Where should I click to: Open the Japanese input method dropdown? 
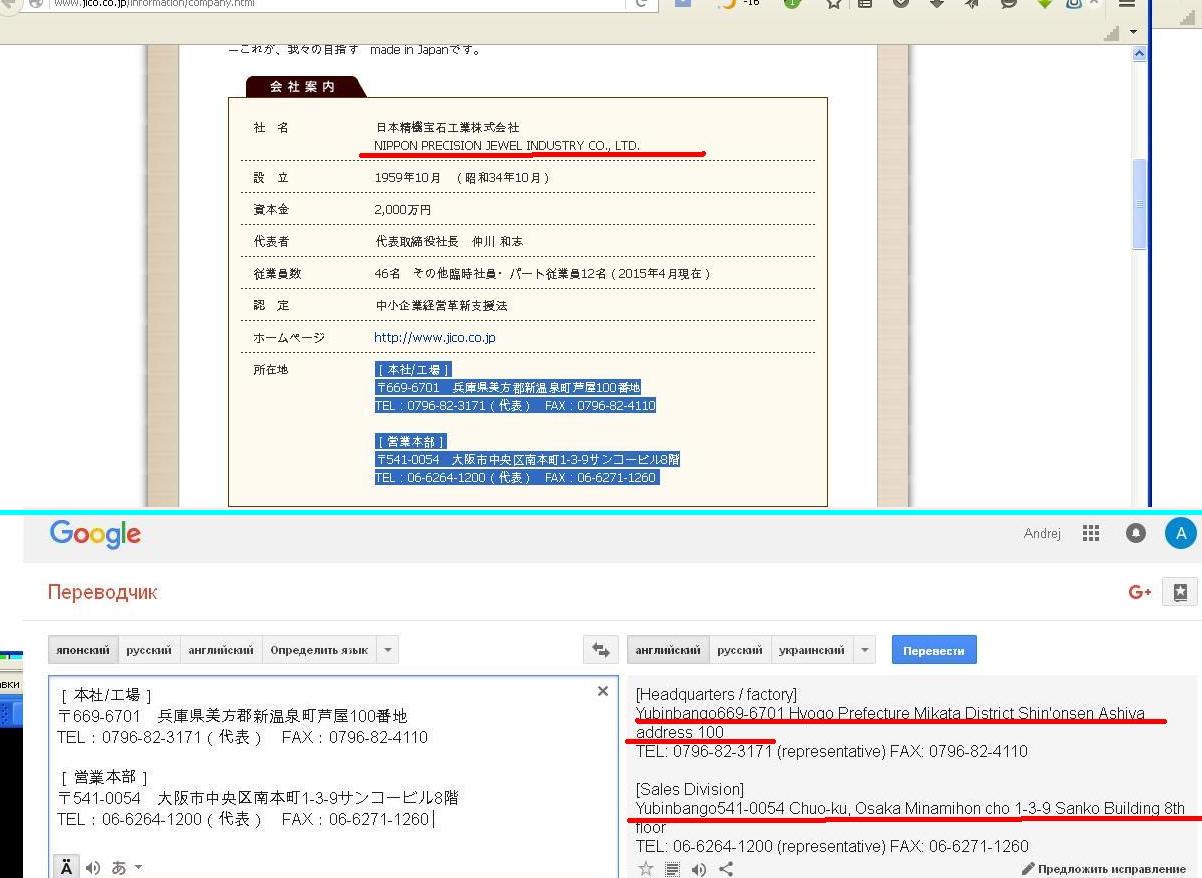point(125,867)
